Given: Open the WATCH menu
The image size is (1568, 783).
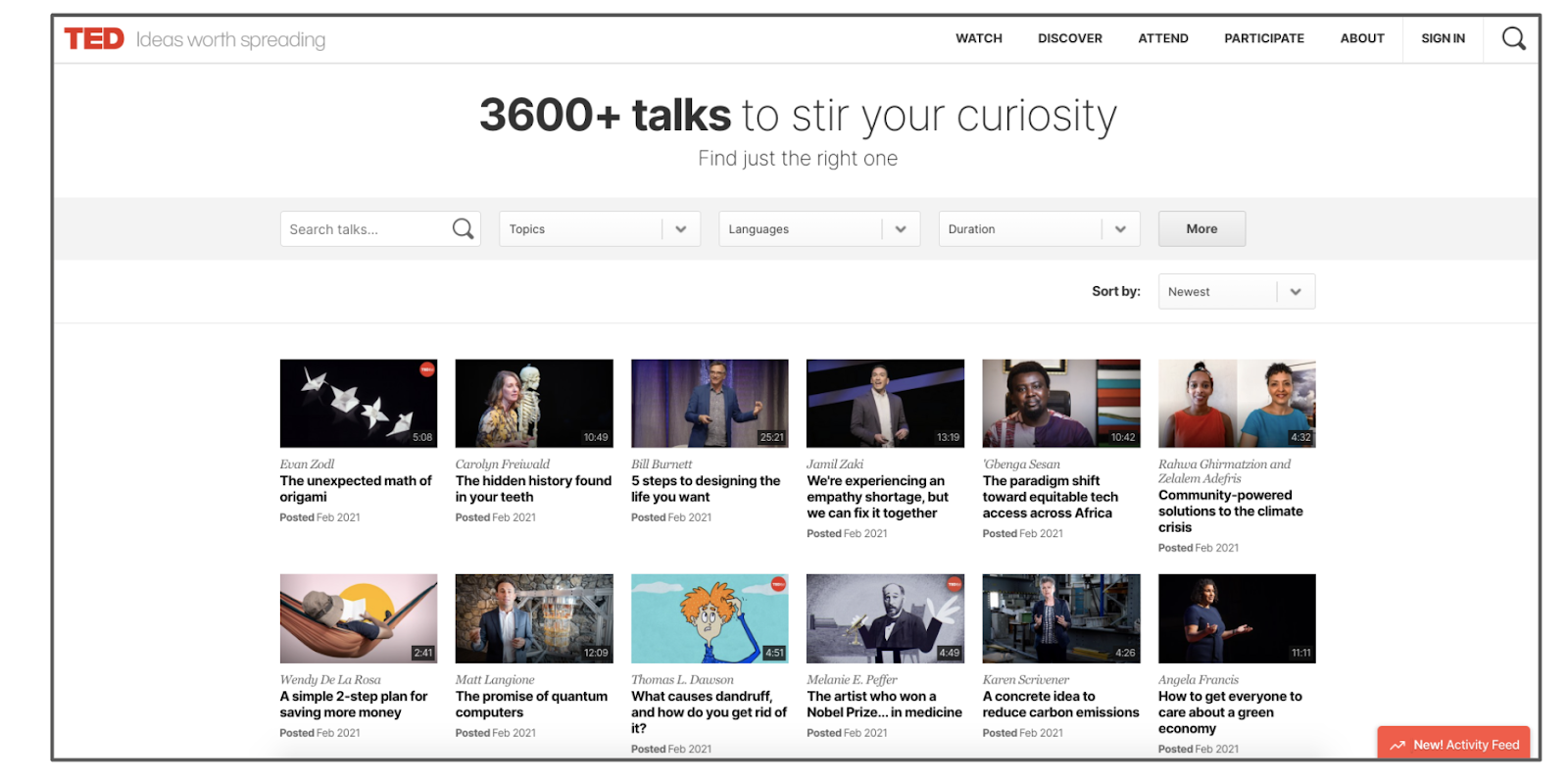Looking at the screenshot, I should tap(978, 39).
